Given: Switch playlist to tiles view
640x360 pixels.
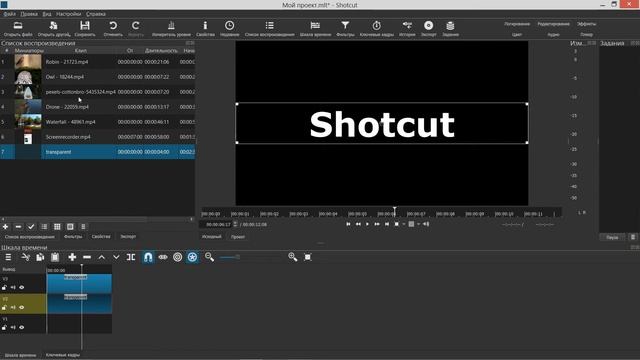Looking at the screenshot, I should (57, 227).
